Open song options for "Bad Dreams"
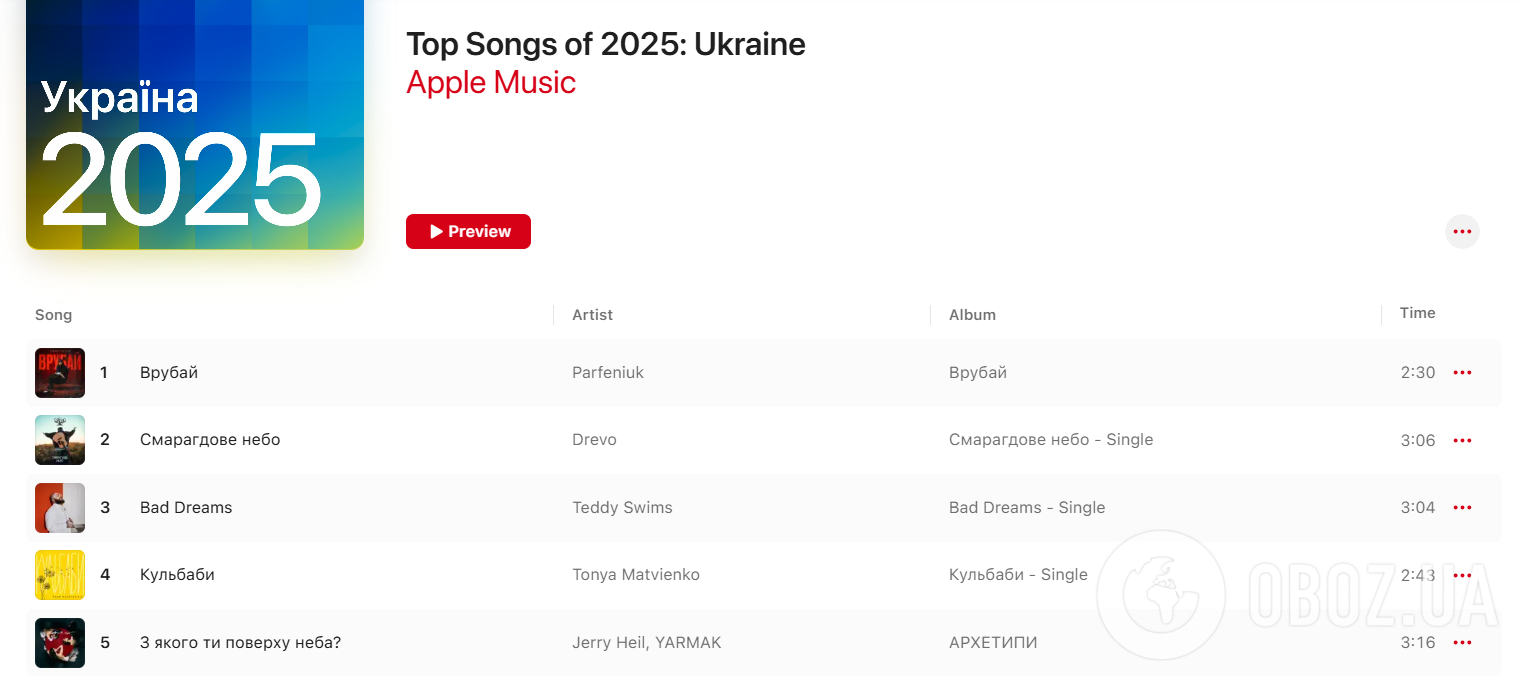This screenshot has height=676, width=1519. pos(1462,507)
